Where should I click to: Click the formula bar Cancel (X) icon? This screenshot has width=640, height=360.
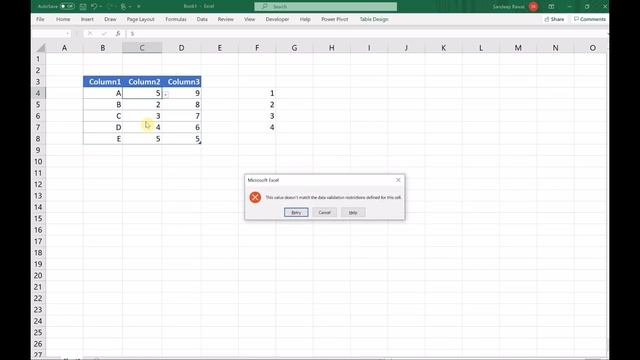pos(90,33)
